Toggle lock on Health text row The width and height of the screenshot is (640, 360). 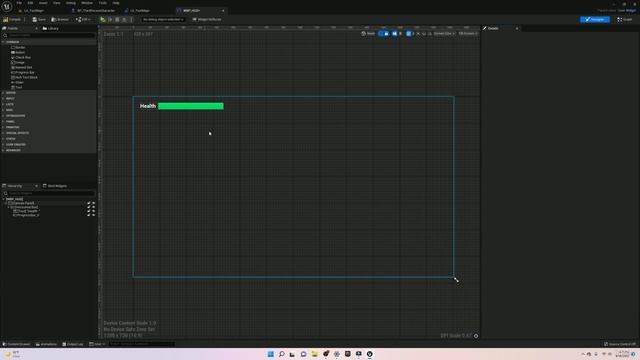point(89,211)
